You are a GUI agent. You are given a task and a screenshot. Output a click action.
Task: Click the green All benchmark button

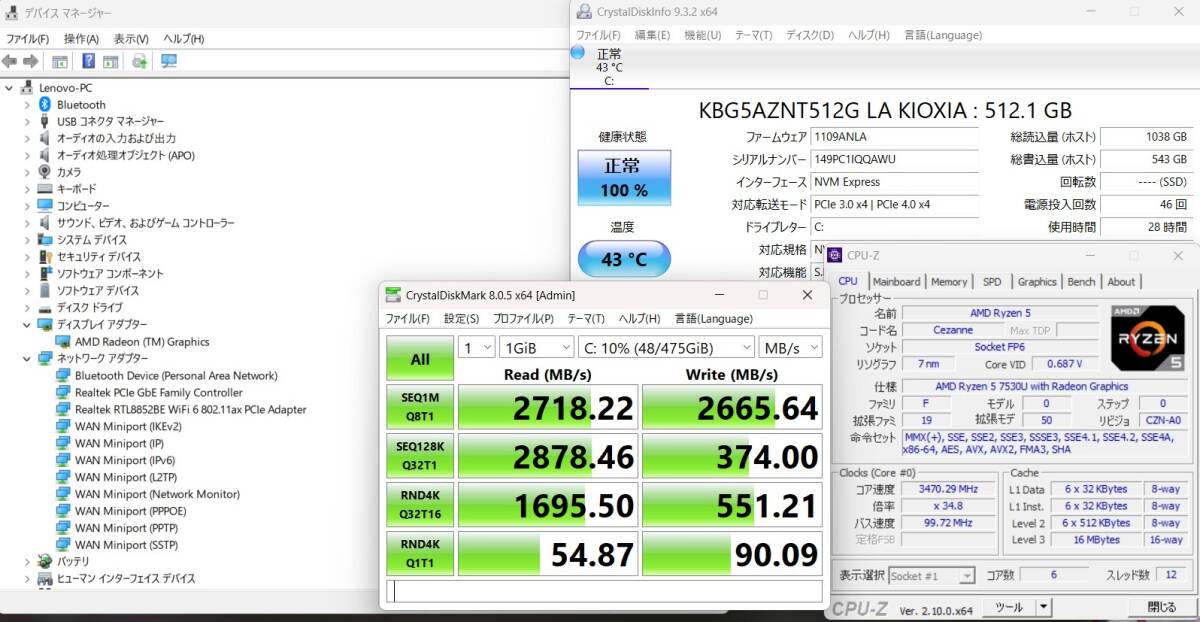click(x=420, y=359)
